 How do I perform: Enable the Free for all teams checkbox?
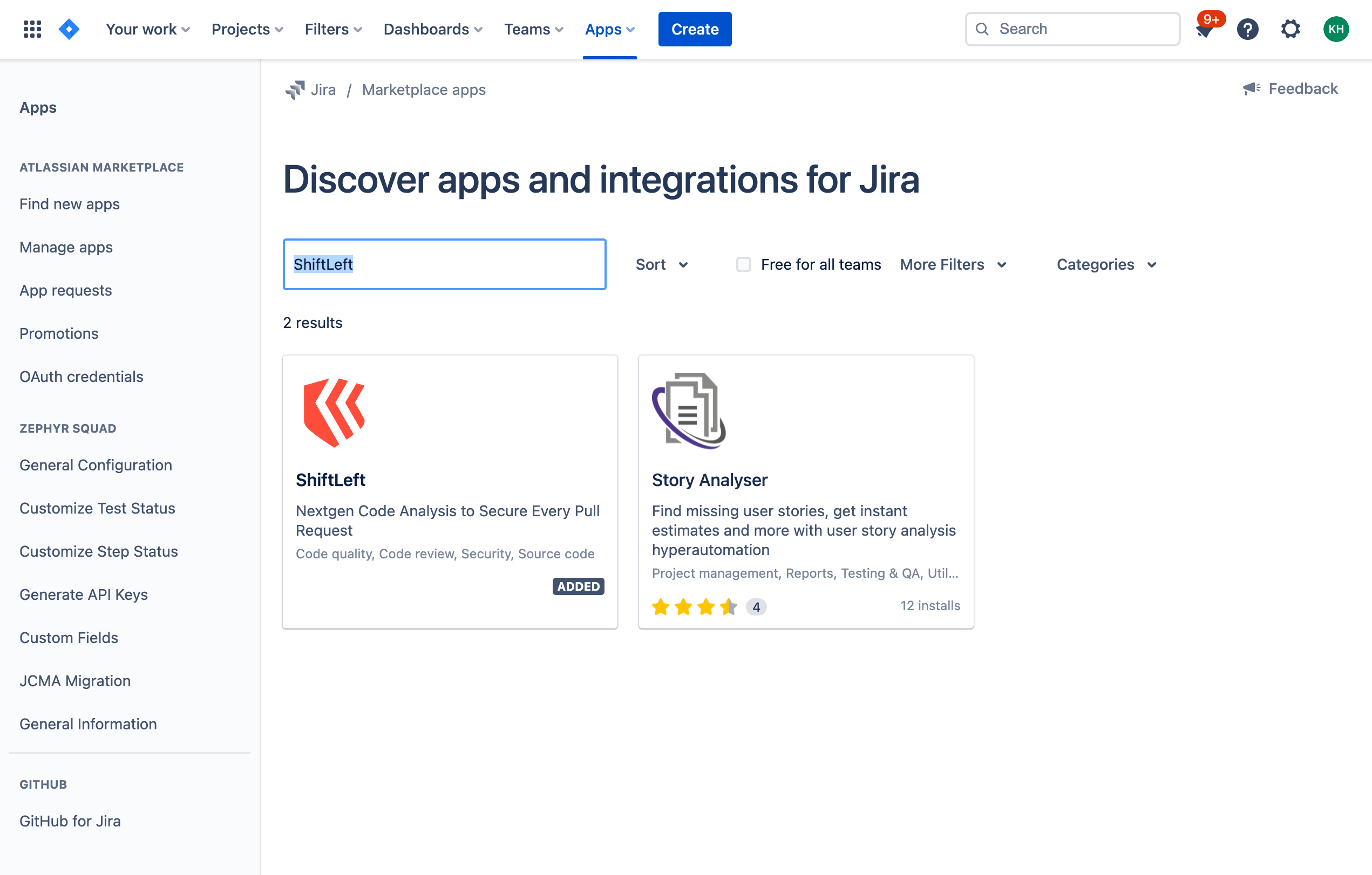[743, 264]
